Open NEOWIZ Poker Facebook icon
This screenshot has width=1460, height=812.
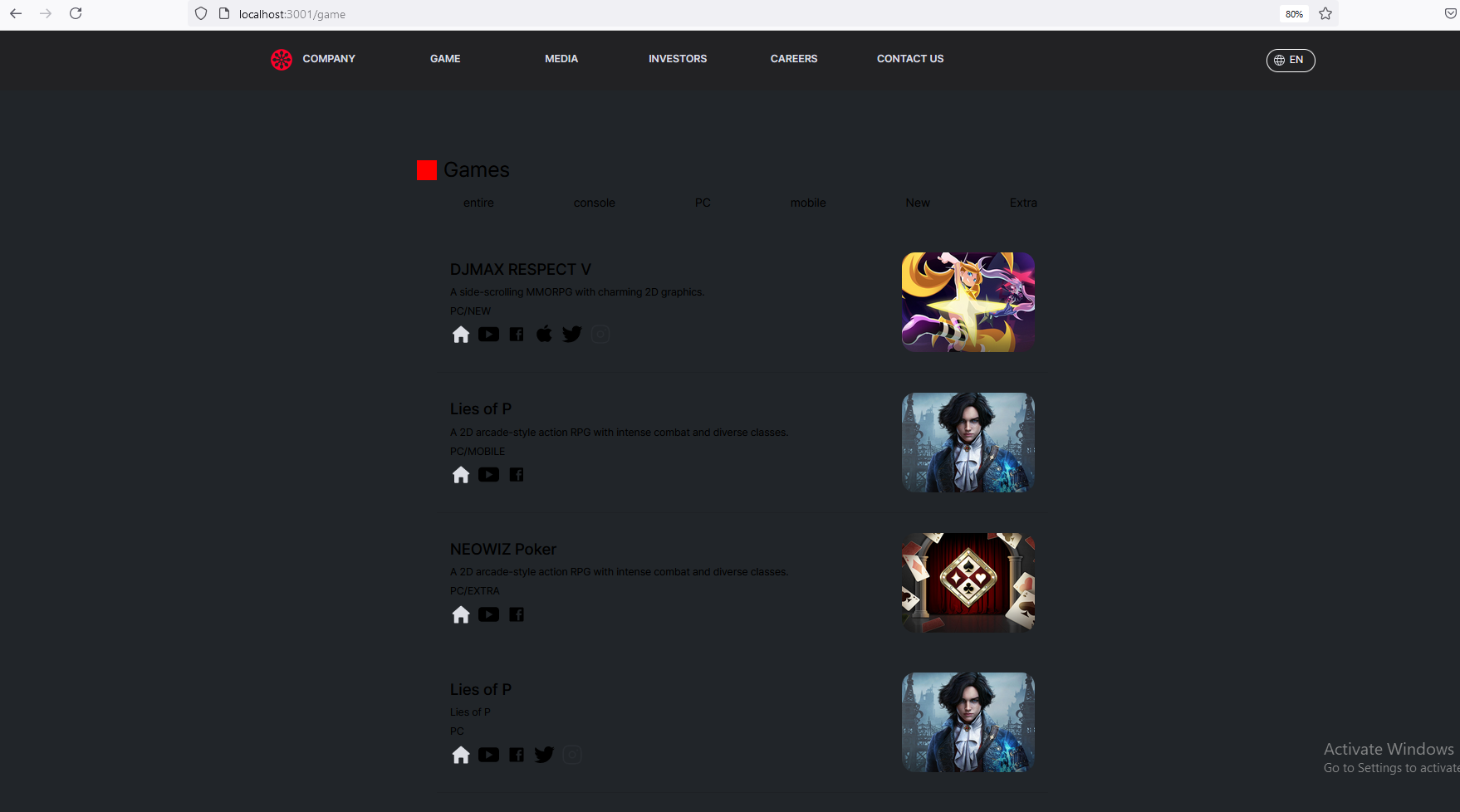pyautogui.click(x=517, y=614)
